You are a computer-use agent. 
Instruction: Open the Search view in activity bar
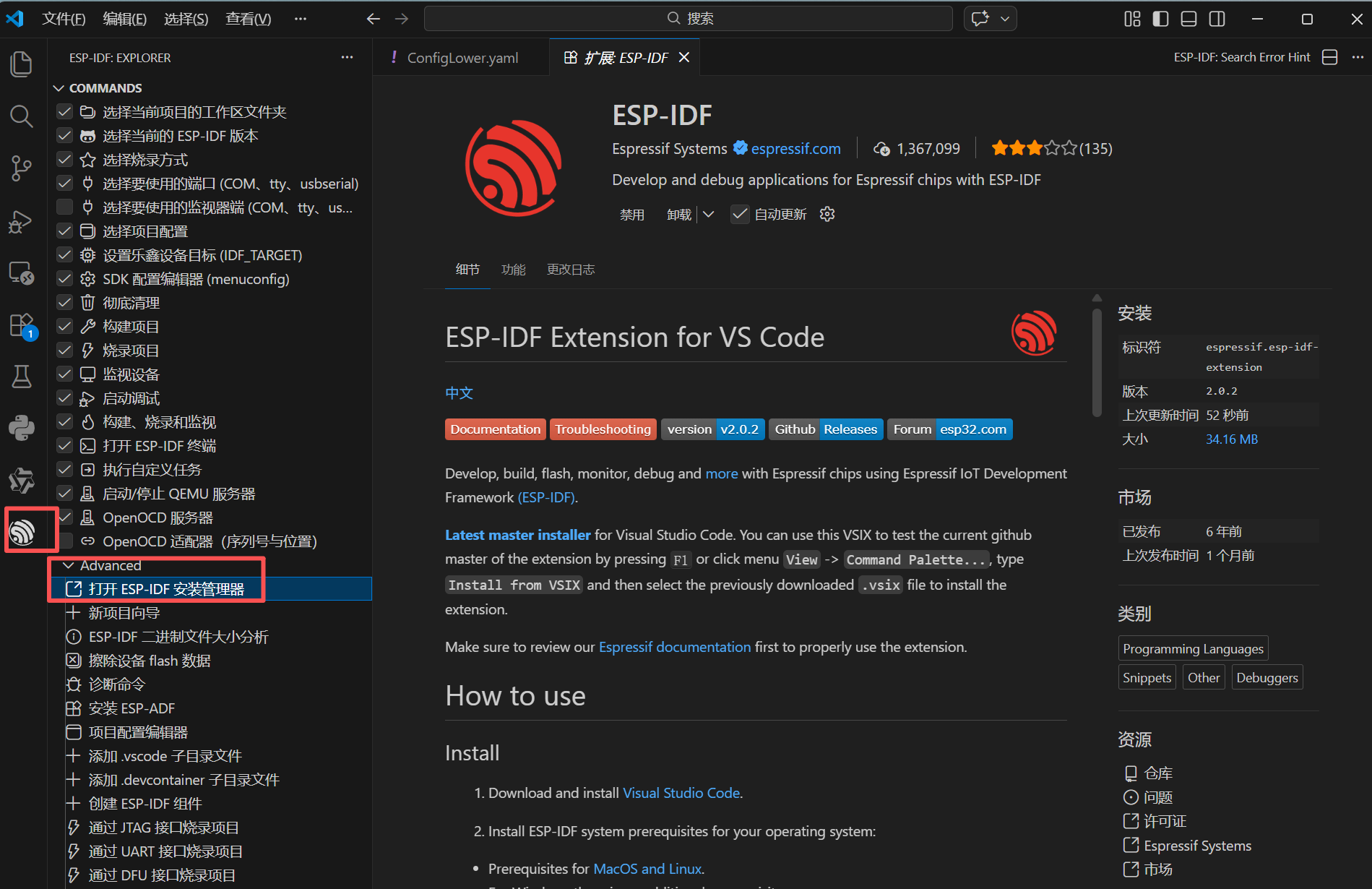(x=22, y=116)
